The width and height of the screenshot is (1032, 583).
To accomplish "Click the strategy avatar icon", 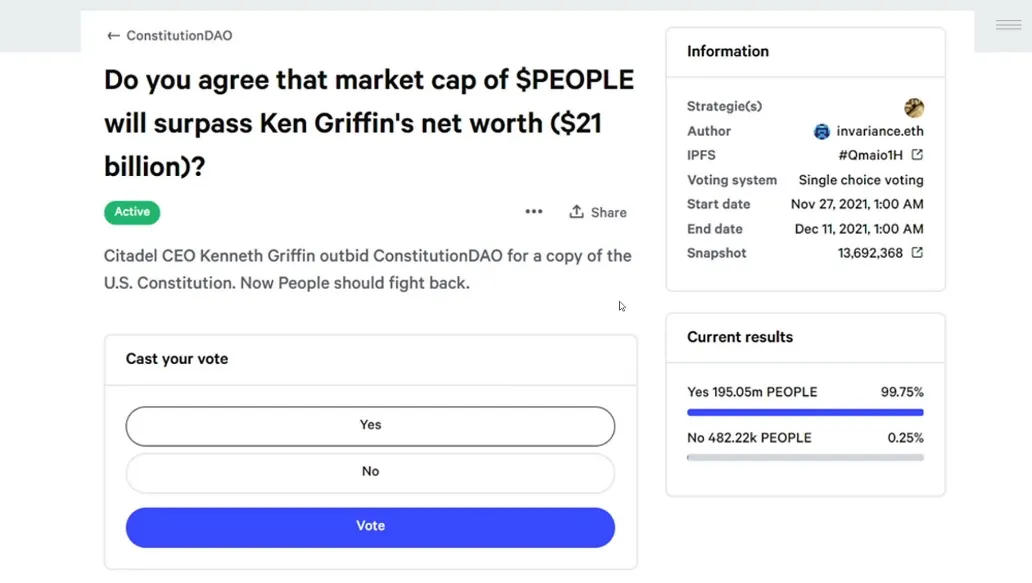I will point(914,107).
